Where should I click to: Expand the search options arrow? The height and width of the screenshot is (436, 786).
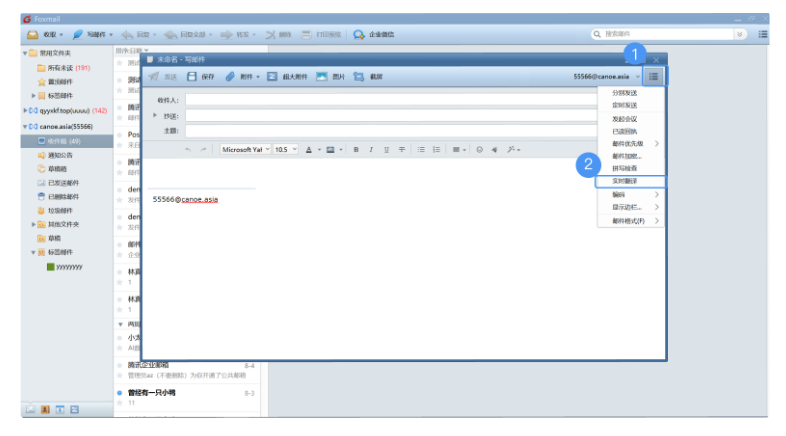[x=739, y=34]
